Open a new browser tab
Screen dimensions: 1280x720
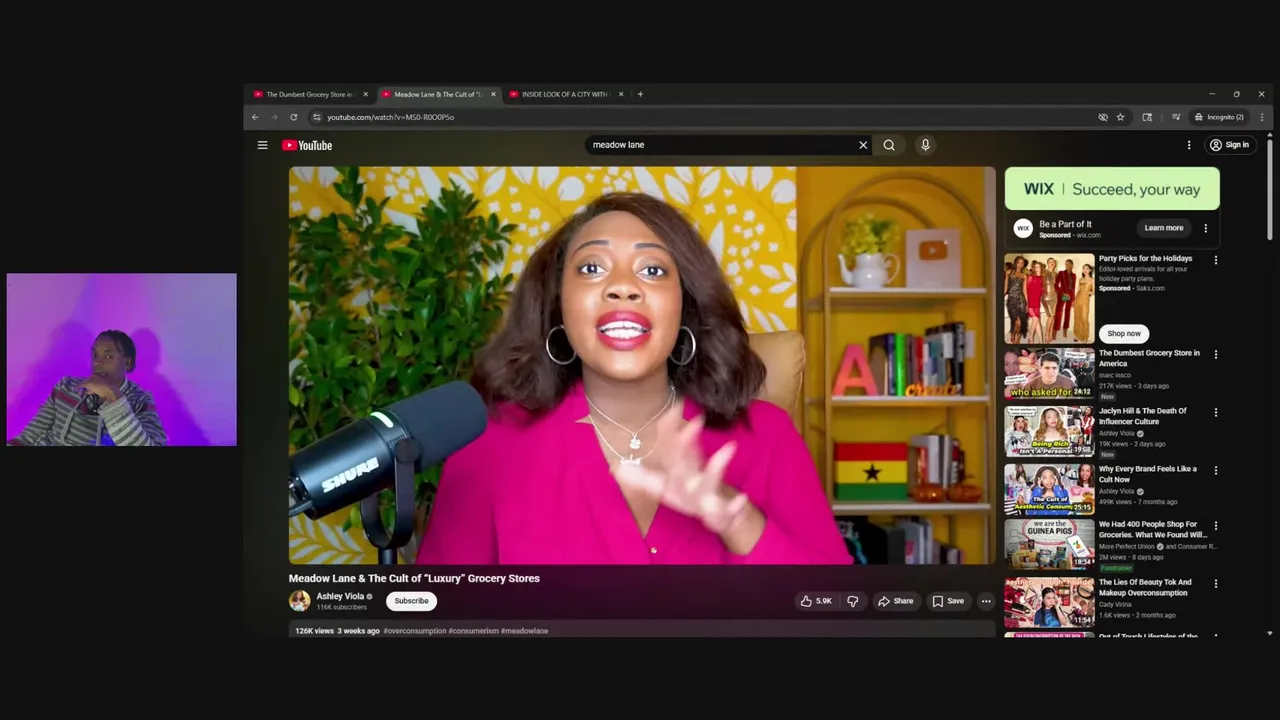pos(640,94)
